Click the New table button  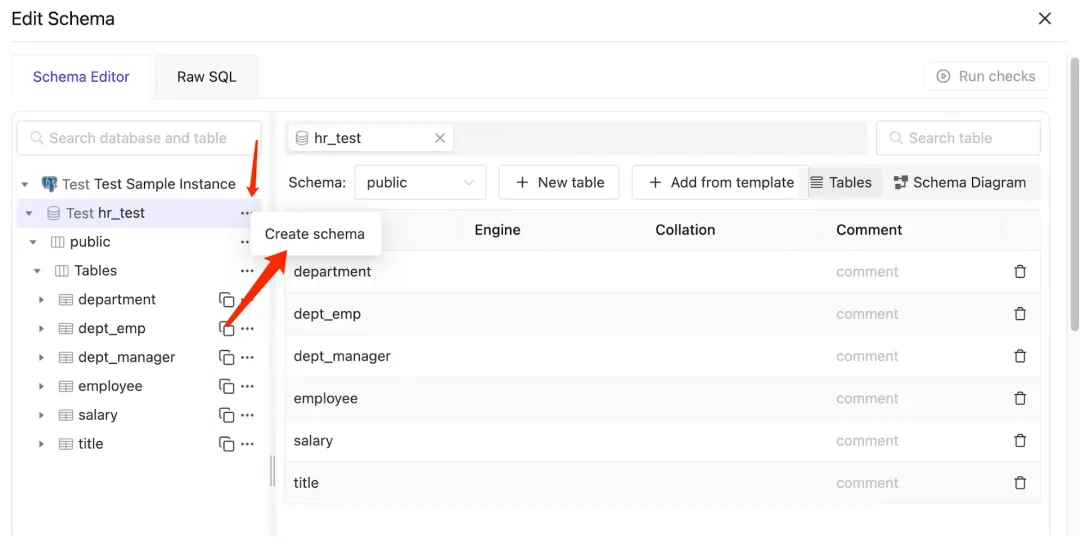[560, 183]
